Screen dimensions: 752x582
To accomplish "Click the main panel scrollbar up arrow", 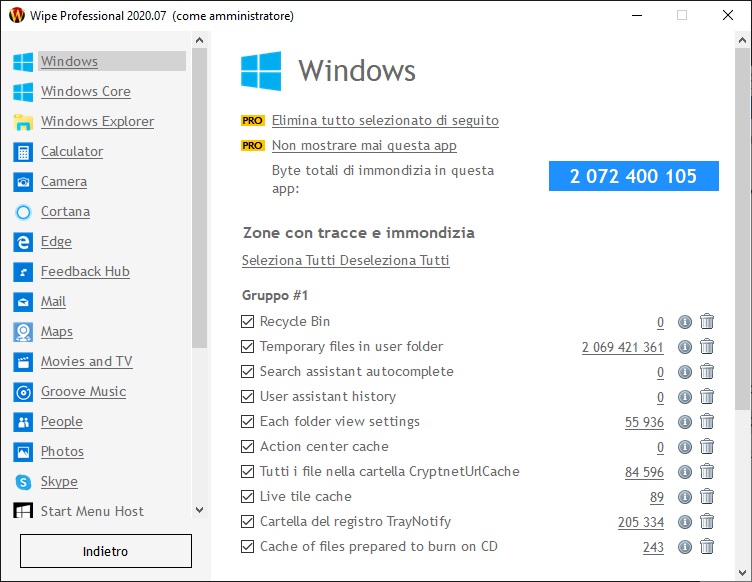I will tap(742, 40).
